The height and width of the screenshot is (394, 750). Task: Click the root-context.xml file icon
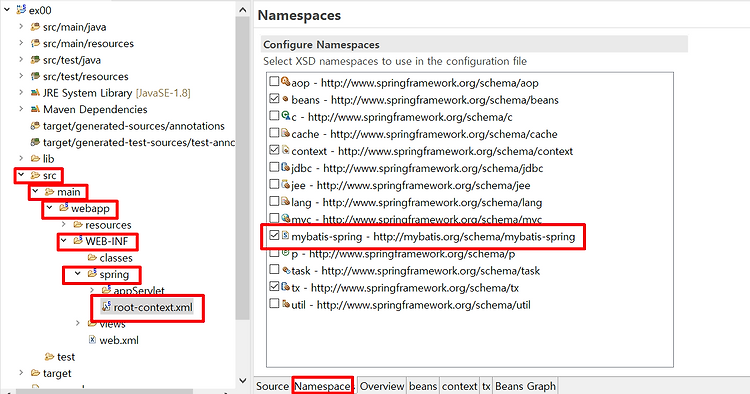(106, 306)
